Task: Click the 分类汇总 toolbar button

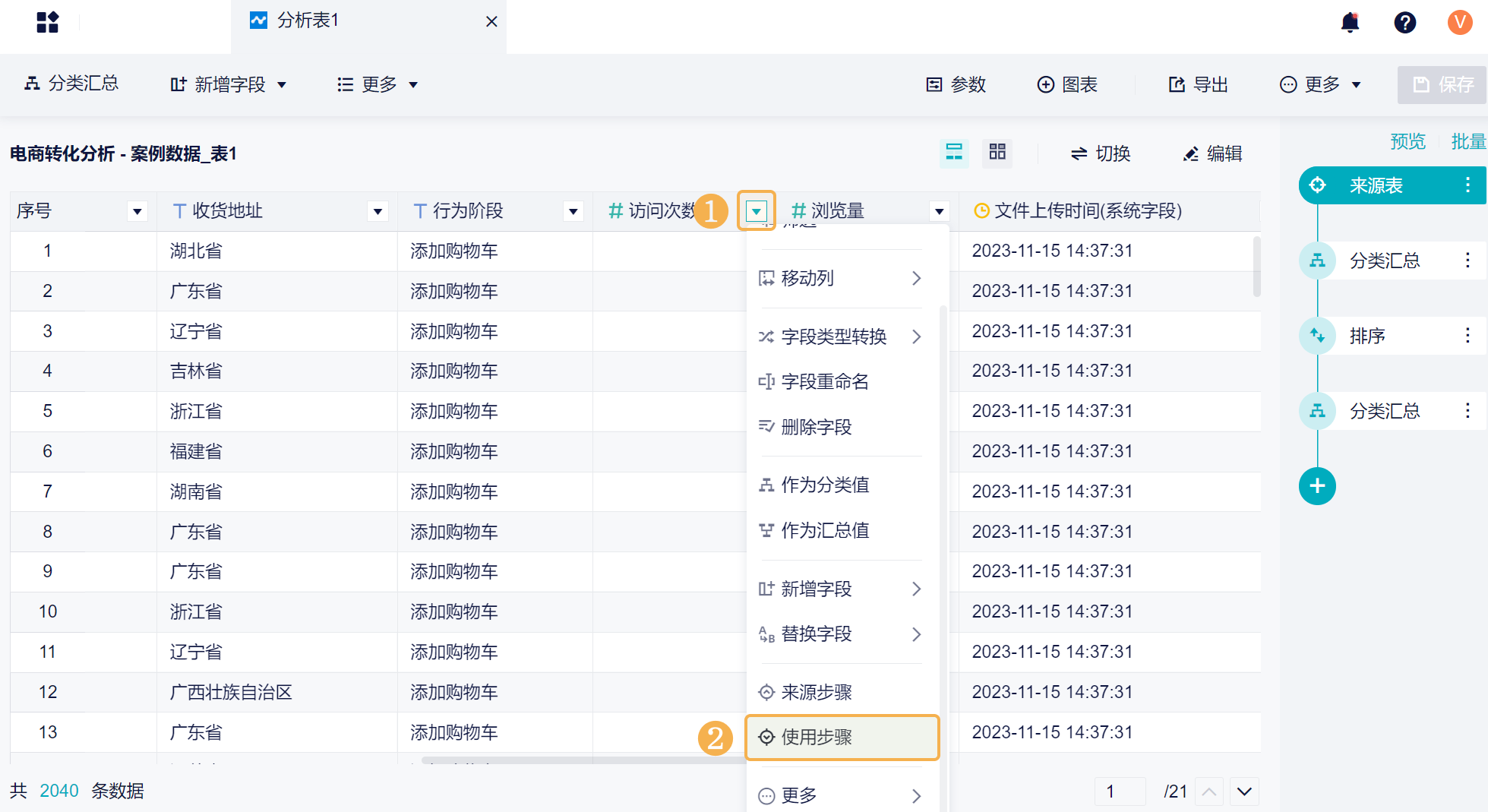Action: coord(71,84)
